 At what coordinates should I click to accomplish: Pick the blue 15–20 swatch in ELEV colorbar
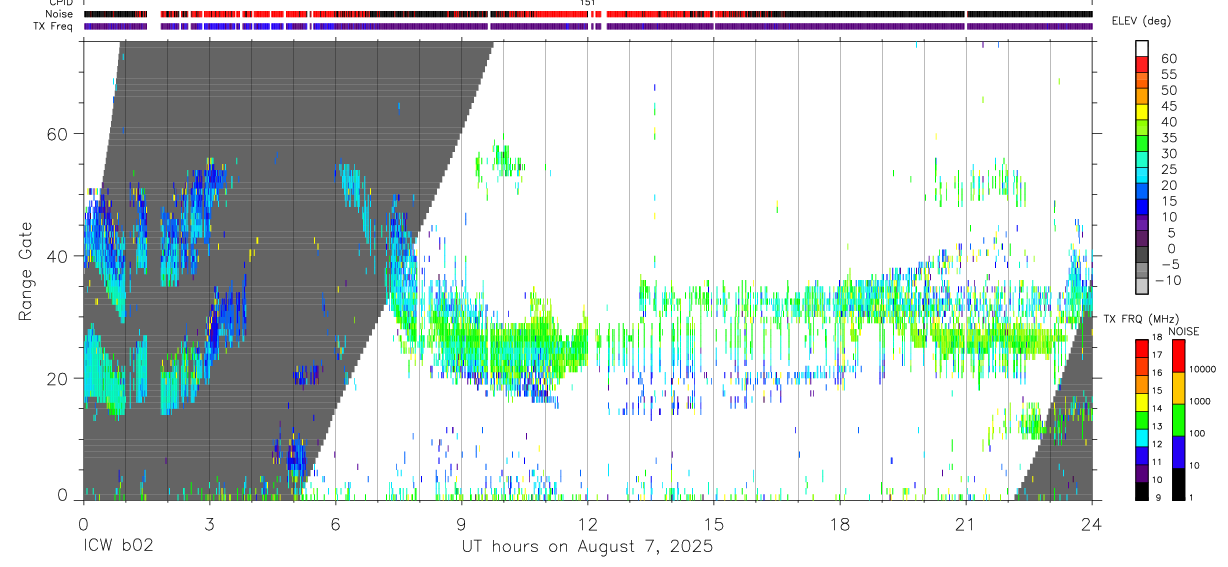pyautogui.click(x=1142, y=193)
